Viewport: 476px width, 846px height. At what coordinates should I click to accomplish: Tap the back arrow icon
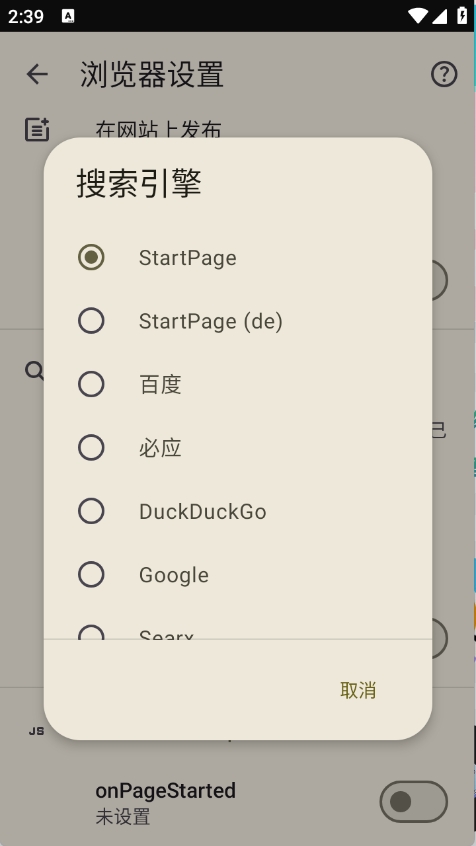click(37, 74)
